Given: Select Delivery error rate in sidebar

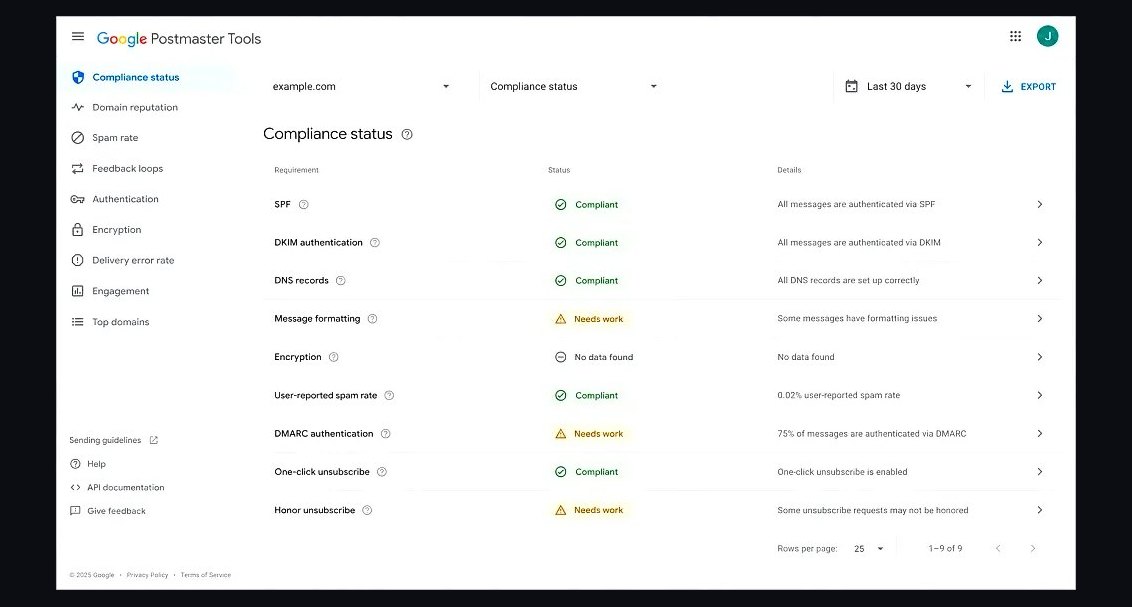Looking at the screenshot, I should point(123,261).
